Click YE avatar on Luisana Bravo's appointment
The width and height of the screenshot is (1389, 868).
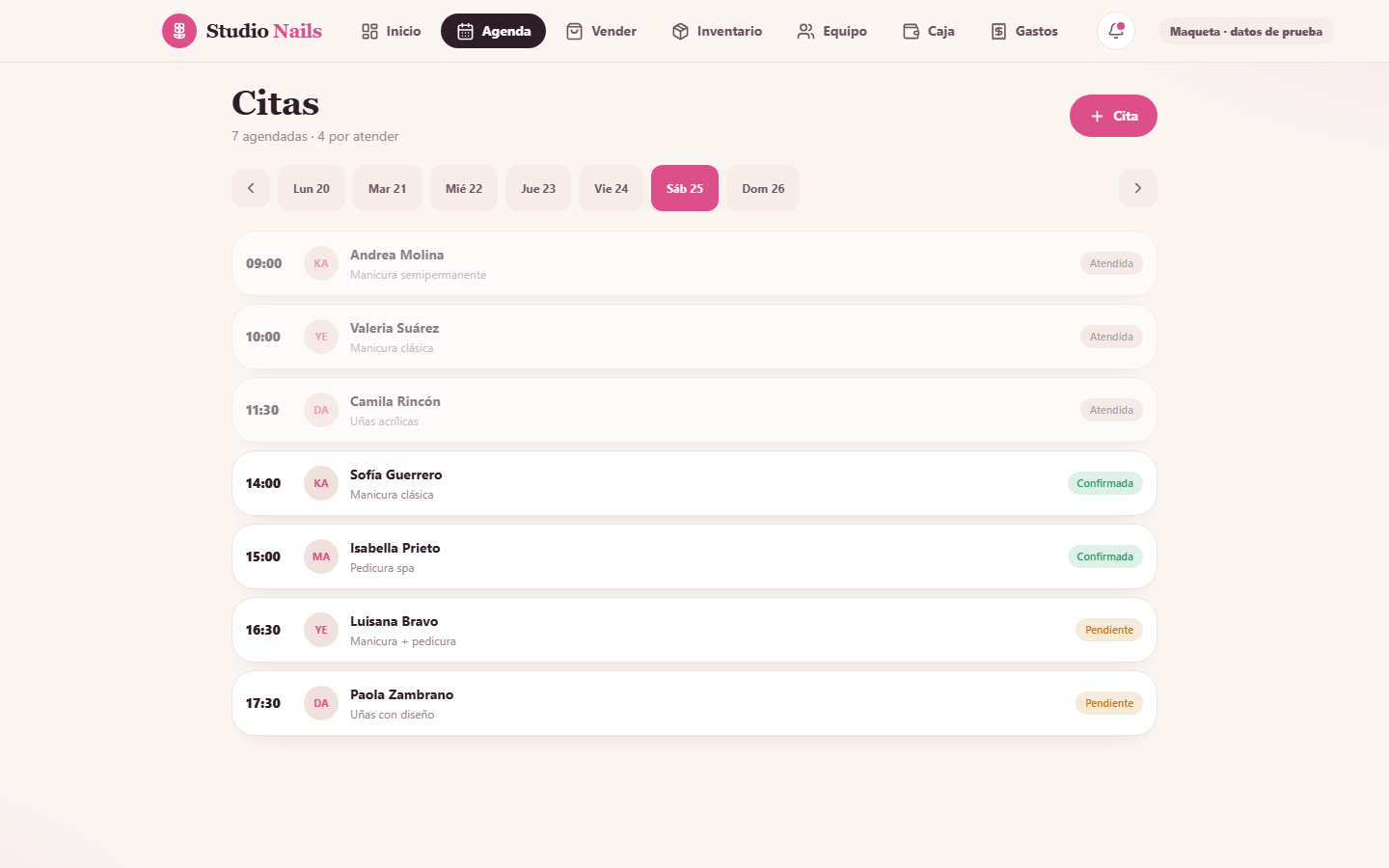tap(321, 630)
